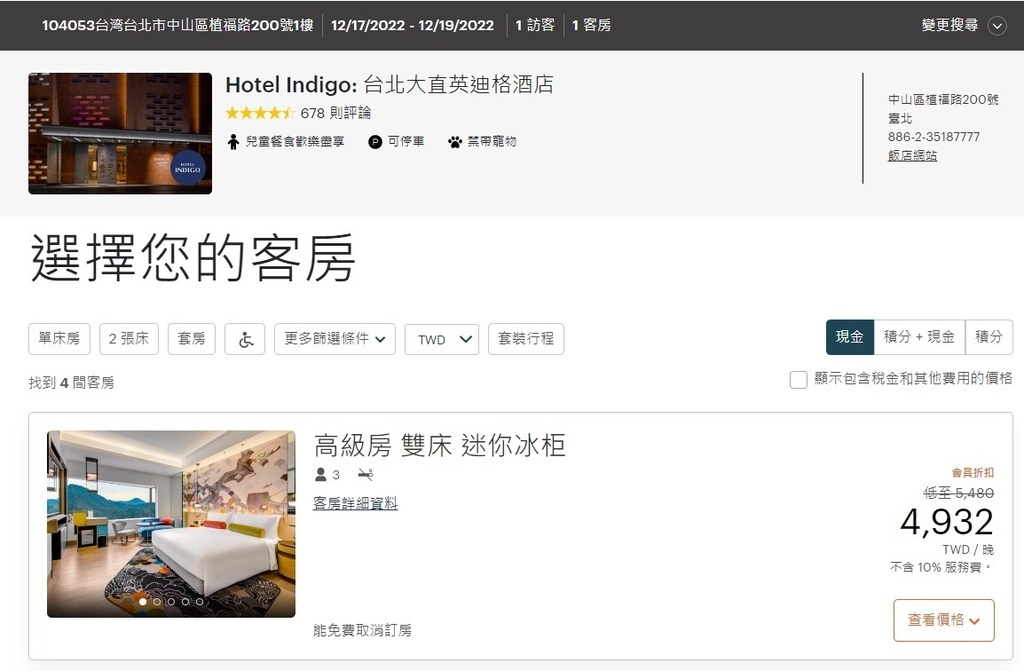This screenshot has height=671, width=1024.
Task: Click the 能免費取消訂房 text
Action: [362, 630]
